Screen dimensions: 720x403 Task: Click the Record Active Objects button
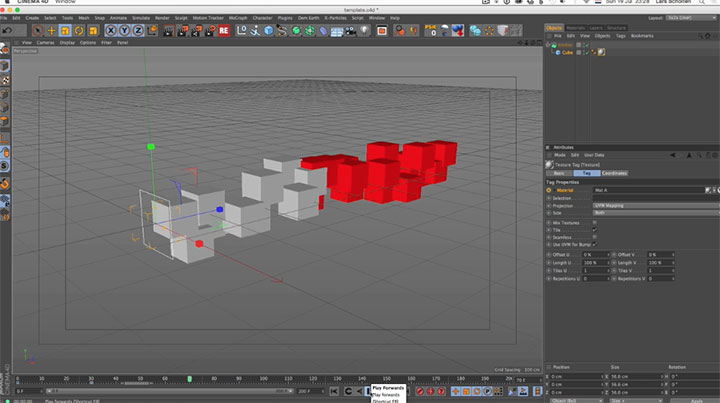420,392
